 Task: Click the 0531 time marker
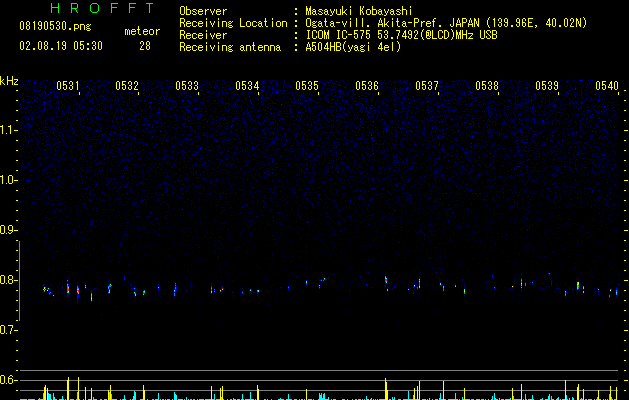pyautogui.click(x=67, y=85)
